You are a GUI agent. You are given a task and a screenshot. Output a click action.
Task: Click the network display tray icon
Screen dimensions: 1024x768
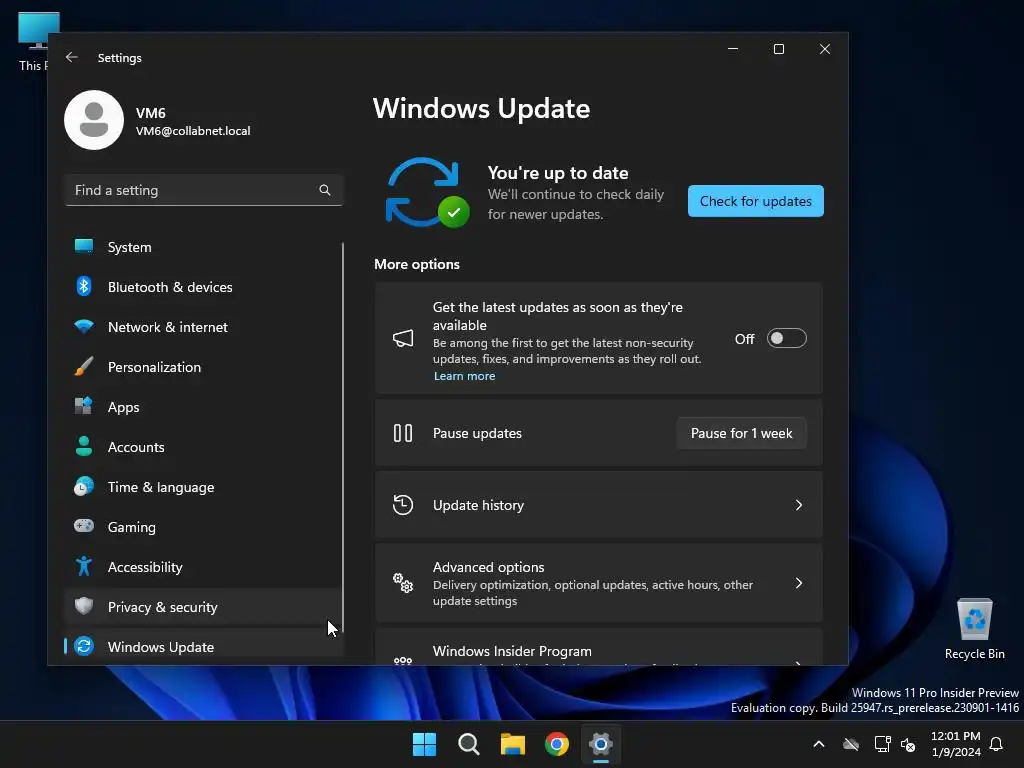pos(882,744)
